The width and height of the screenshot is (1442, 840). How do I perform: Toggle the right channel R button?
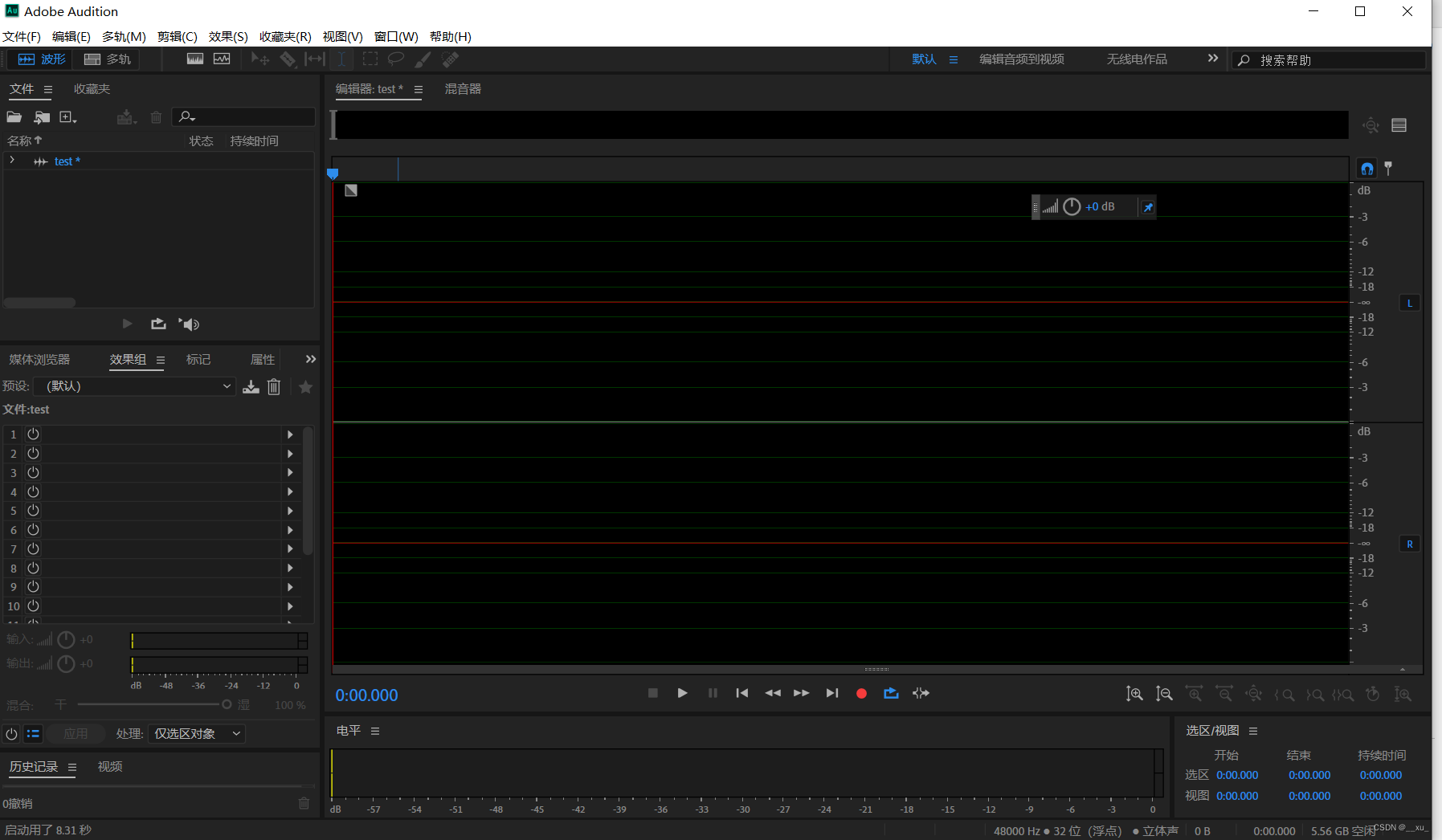pos(1410,544)
